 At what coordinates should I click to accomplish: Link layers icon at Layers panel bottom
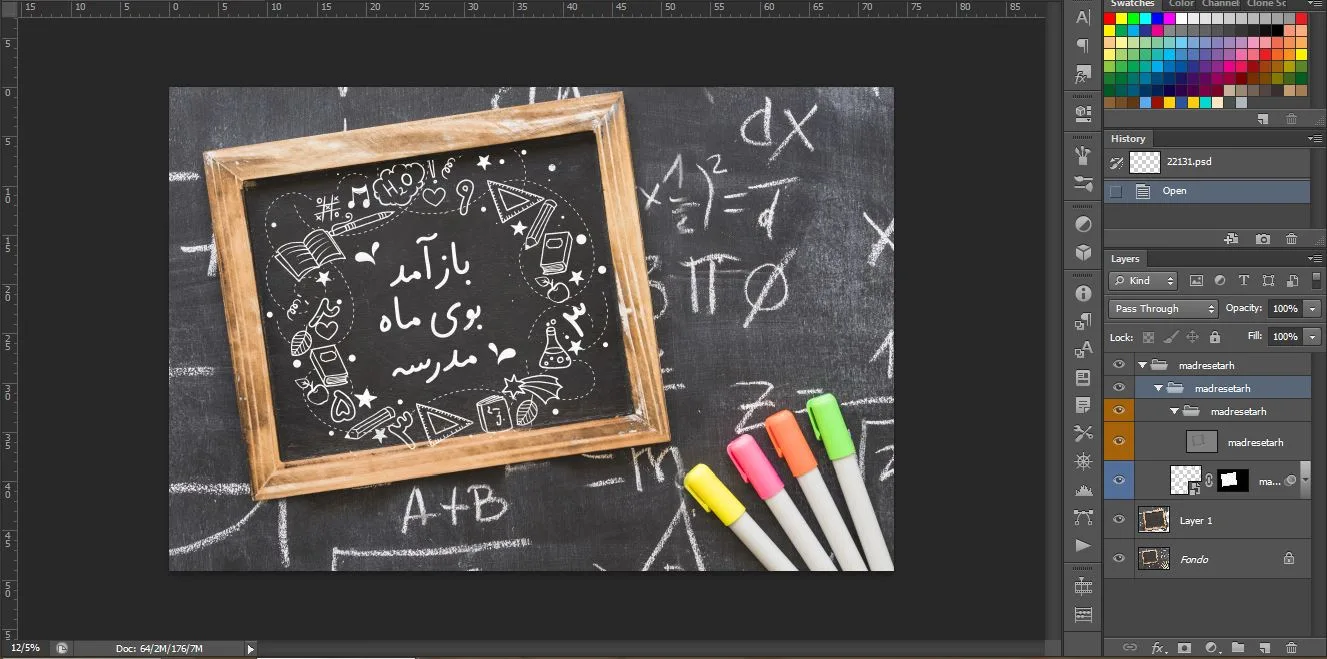1130,648
